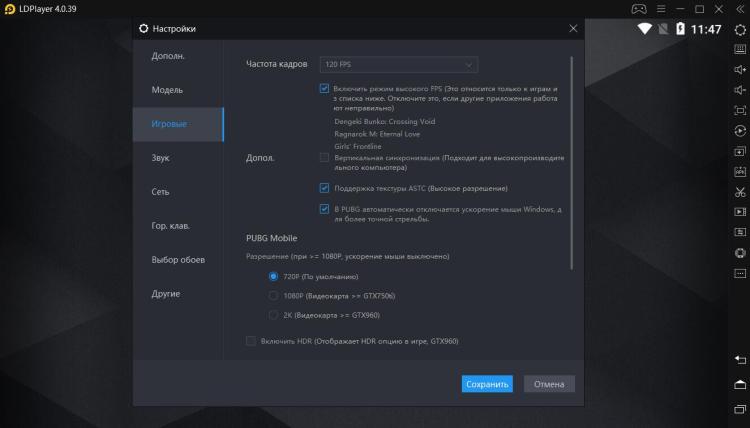Toggle PUBG mouse acceleration checkbox
This screenshot has height=428, width=750.
pos(324,209)
